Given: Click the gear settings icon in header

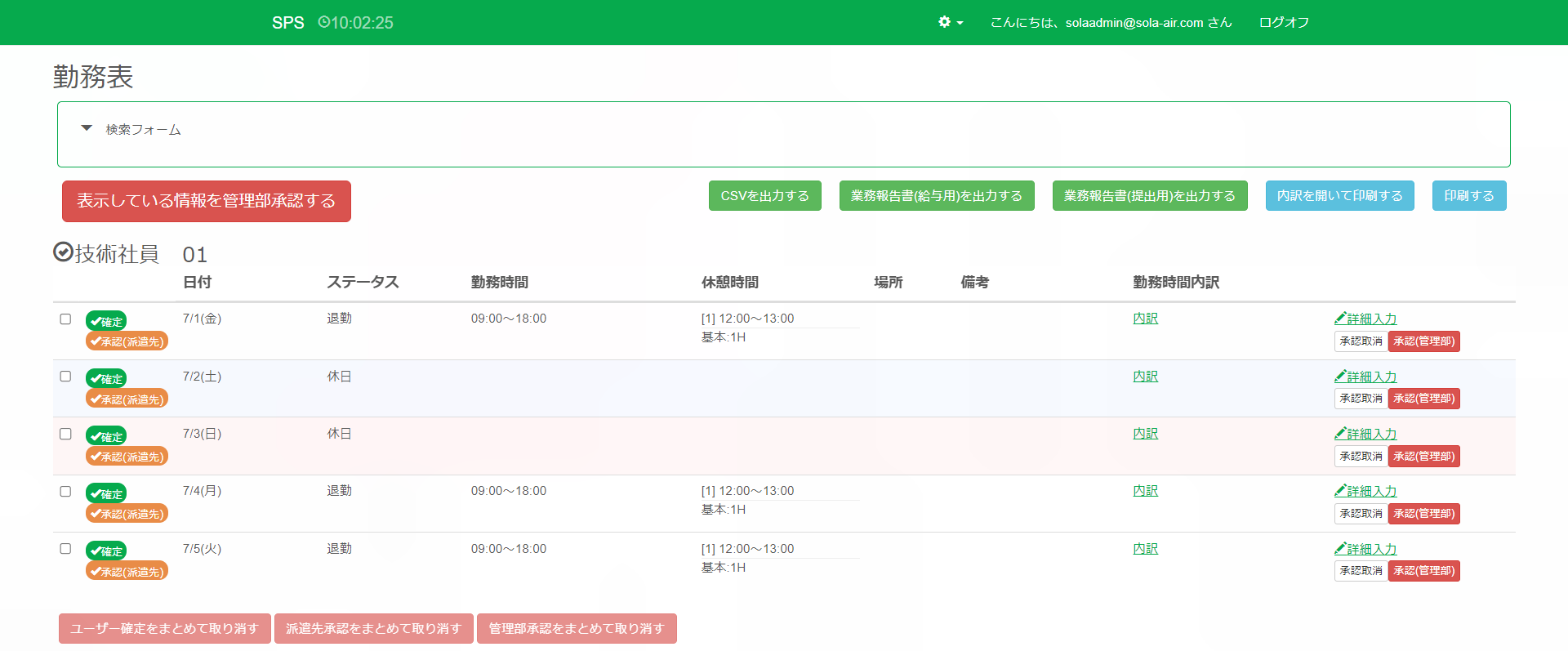Looking at the screenshot, I should pyautogui.click(x=944, y=22).
